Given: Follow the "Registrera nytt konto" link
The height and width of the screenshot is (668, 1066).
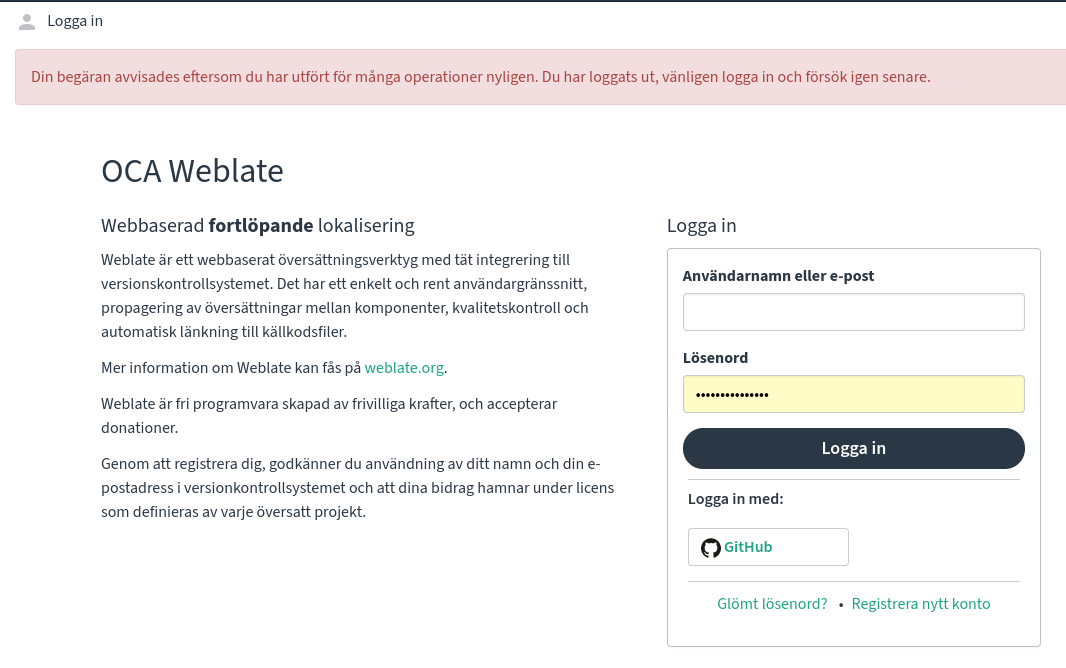Looking at the screenshot, I should pos(920,604).
